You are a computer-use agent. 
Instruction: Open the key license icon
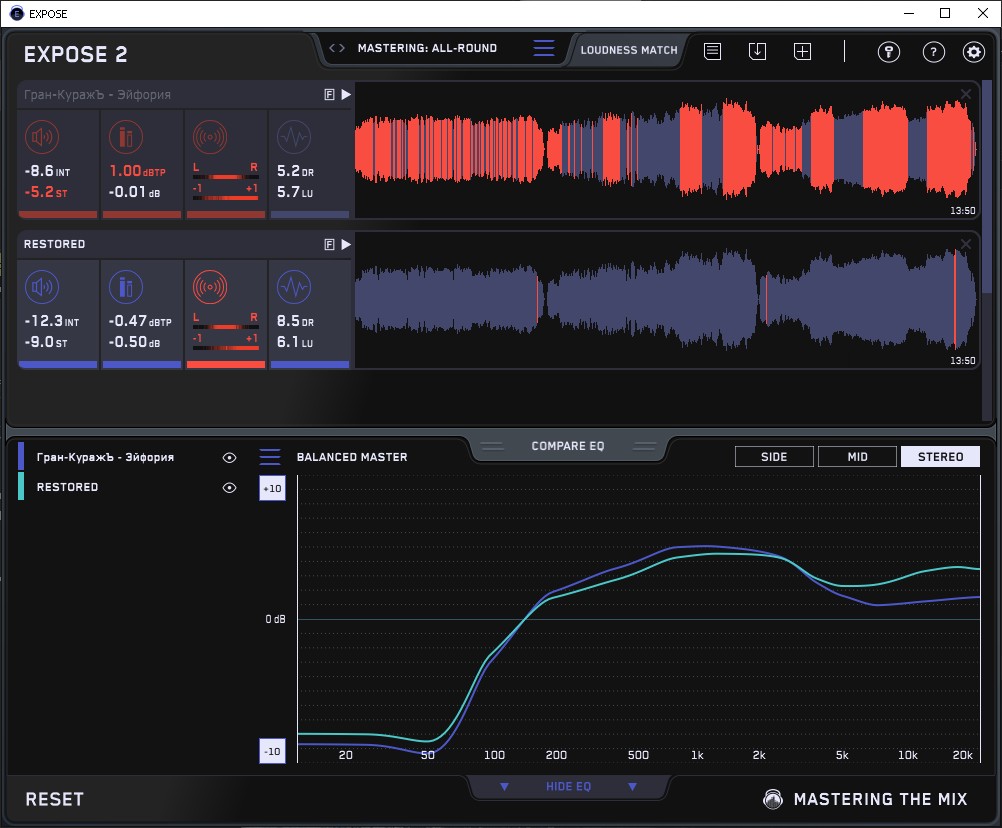point(889,52)
